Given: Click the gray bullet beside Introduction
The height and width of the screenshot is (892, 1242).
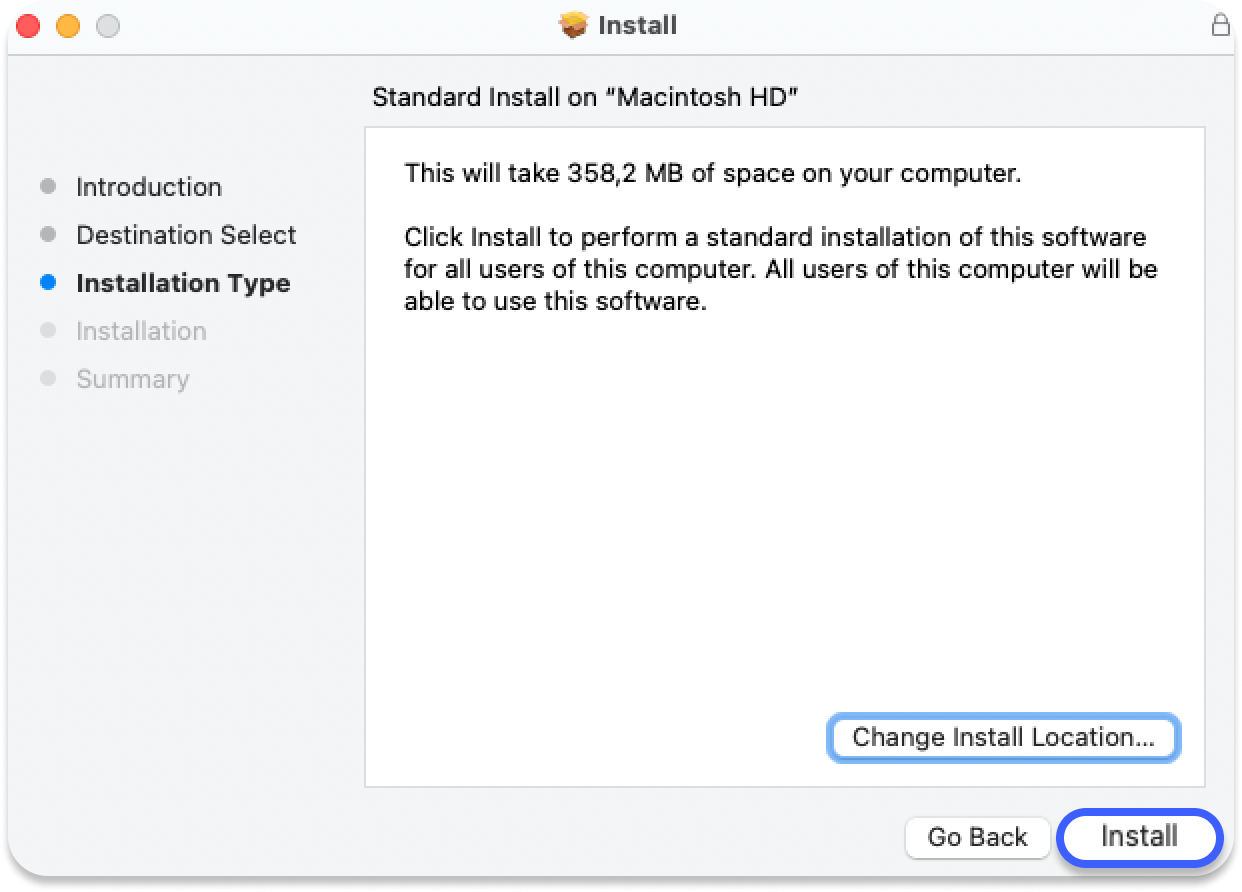Looking at the screenshot, I should (48, 187).
